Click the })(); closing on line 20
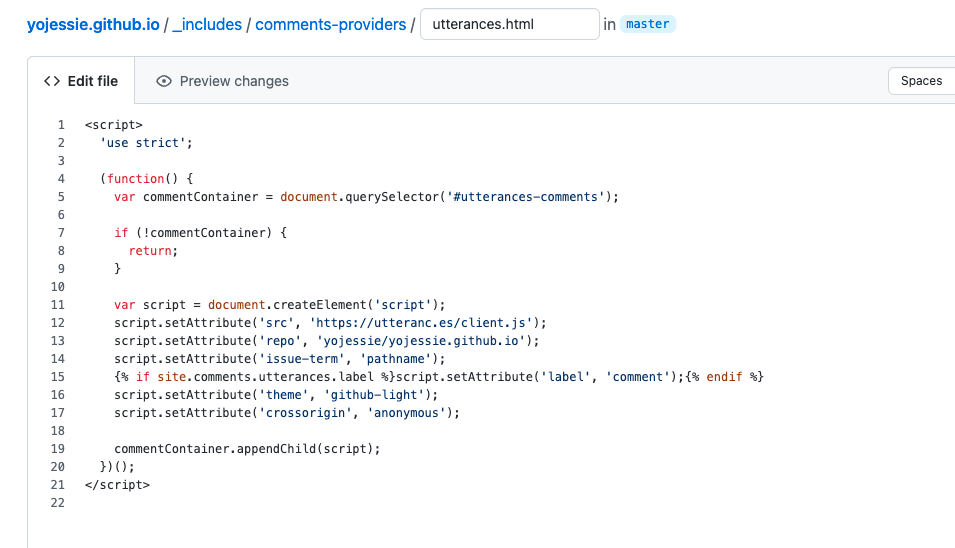955x548 pixels. click(118, 467)
